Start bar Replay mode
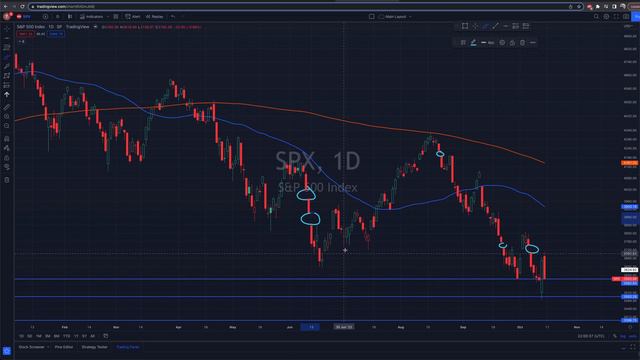 click(x=155, y=16)
